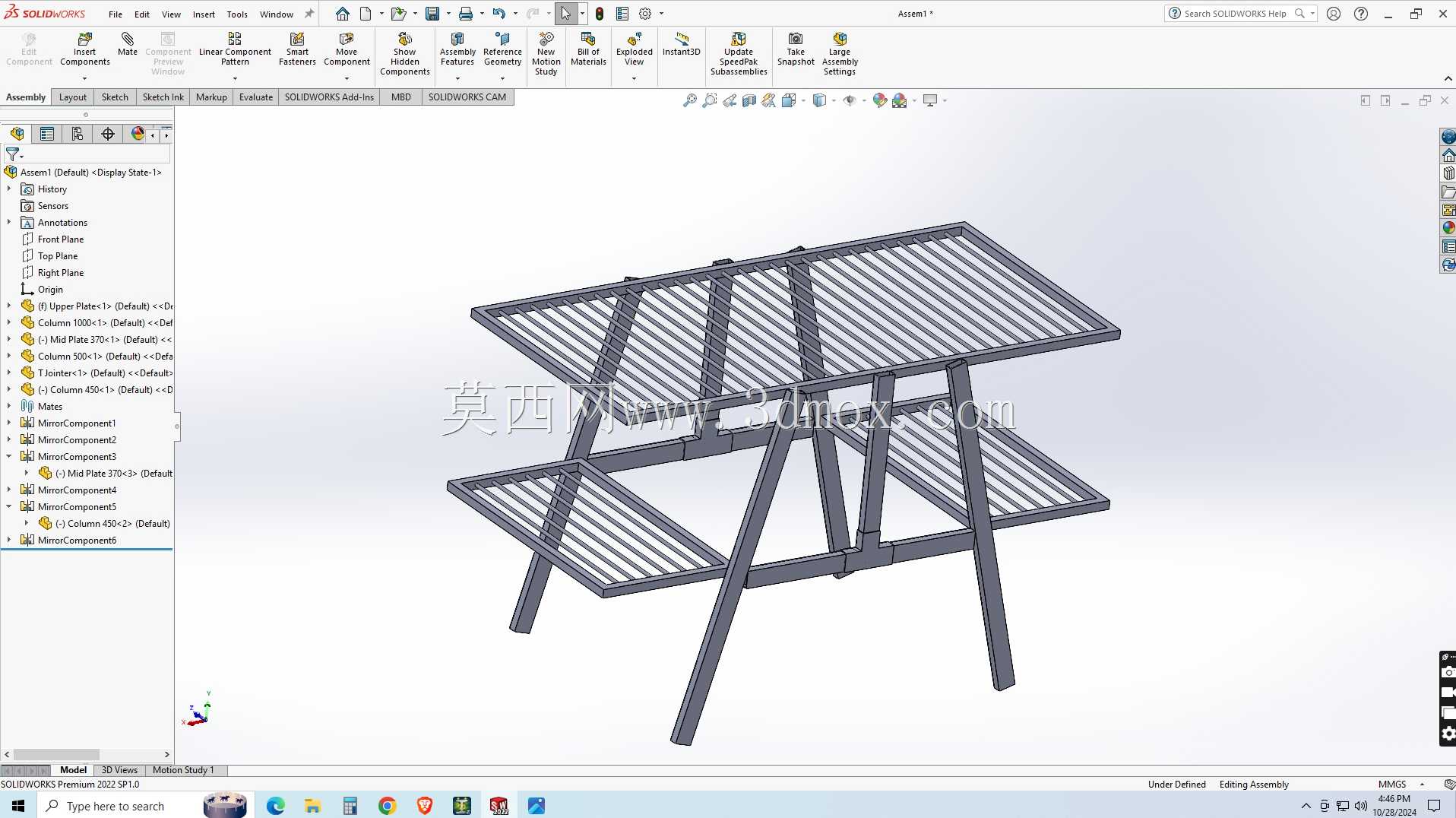The width and height of the screenshot is (1456, 818).
Task: Expand the Upper Plate<1> component
Action: tap(9, 306)
